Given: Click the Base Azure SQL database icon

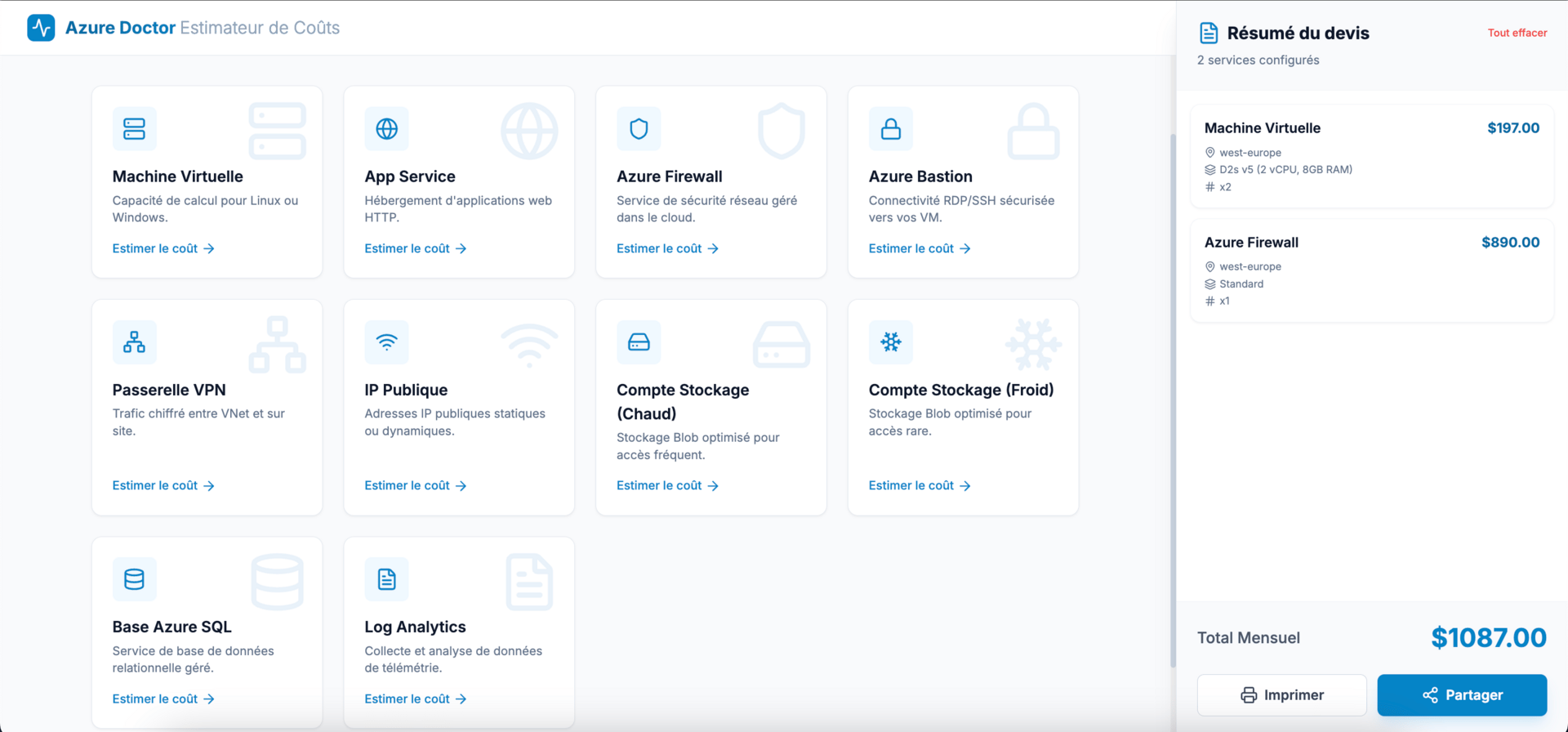Looking at the screenshot, I should [134, 579].
